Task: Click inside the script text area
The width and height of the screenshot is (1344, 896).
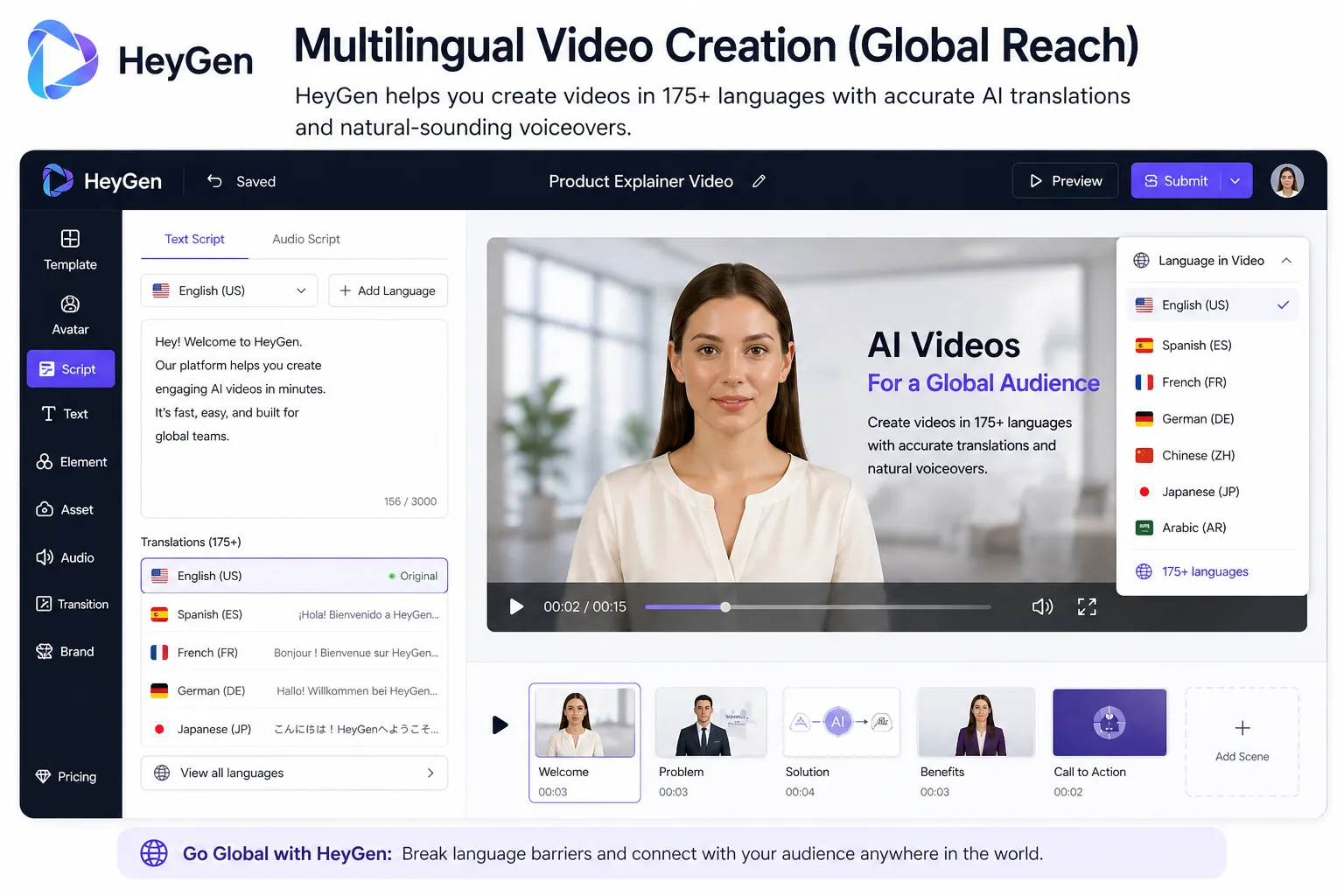Action: (294, 419)
